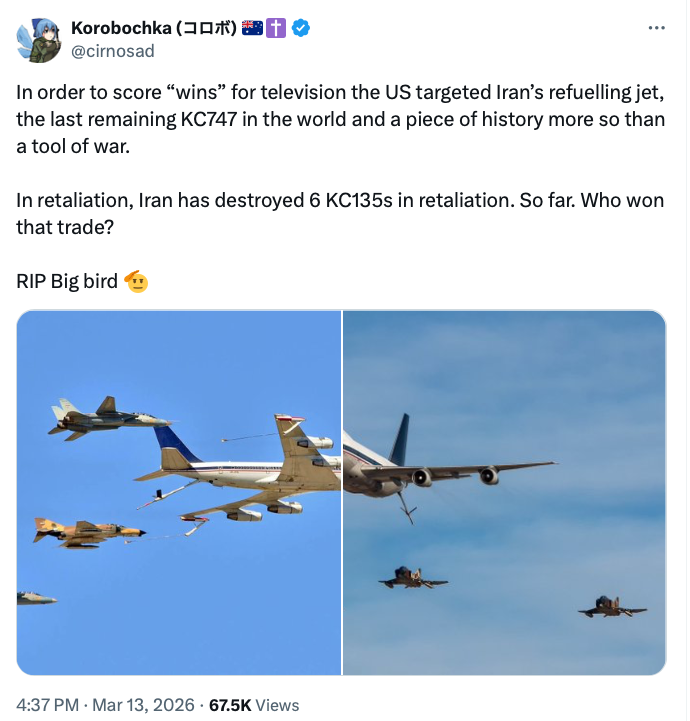Open the left photo with blue sky
The image size is (690, 721).
click(179, 492)
